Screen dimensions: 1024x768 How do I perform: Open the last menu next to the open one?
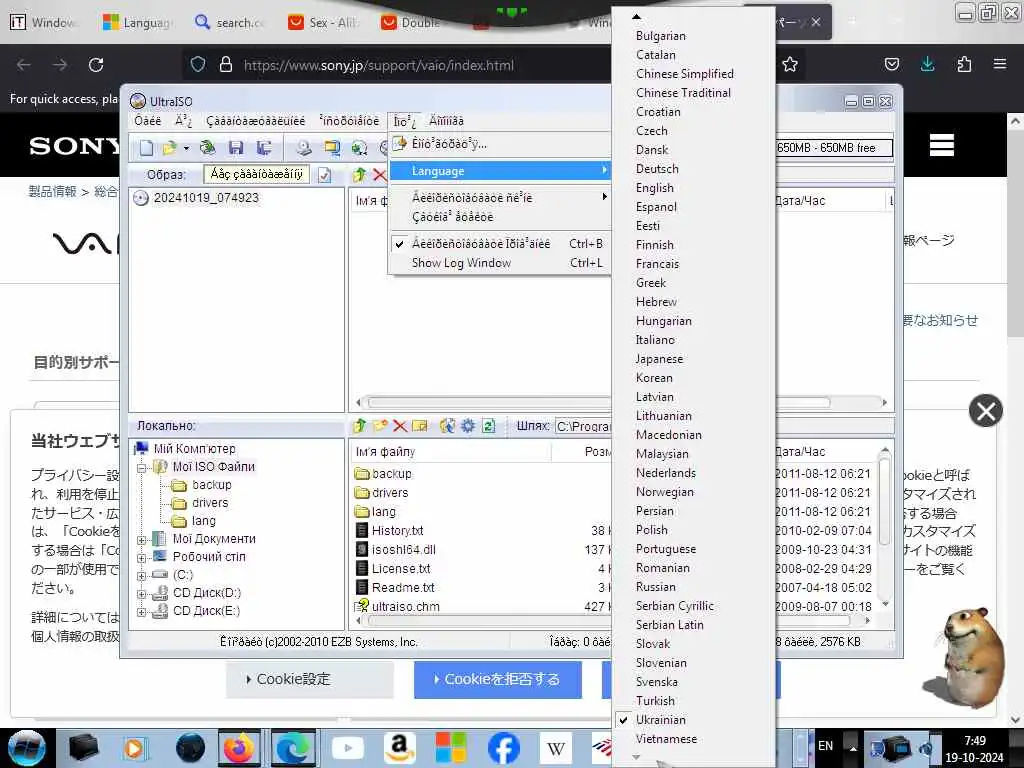446,121
